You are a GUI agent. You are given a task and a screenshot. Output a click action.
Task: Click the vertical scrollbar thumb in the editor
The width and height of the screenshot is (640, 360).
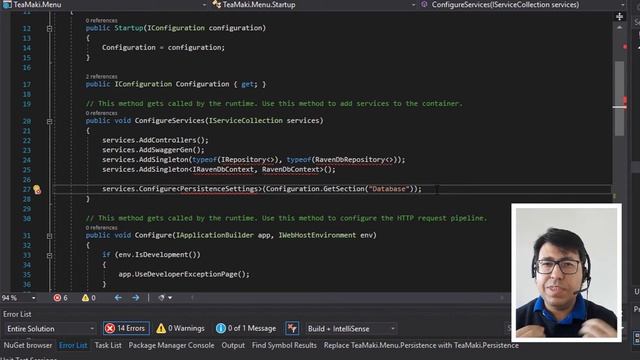pyautogui.click(x=619, y=98)
